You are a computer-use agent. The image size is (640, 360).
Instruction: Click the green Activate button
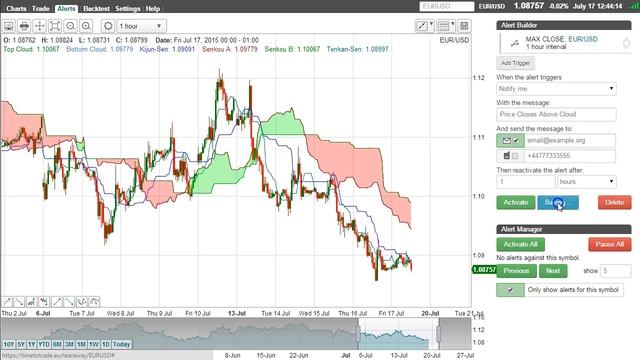(x=516, y=202)
